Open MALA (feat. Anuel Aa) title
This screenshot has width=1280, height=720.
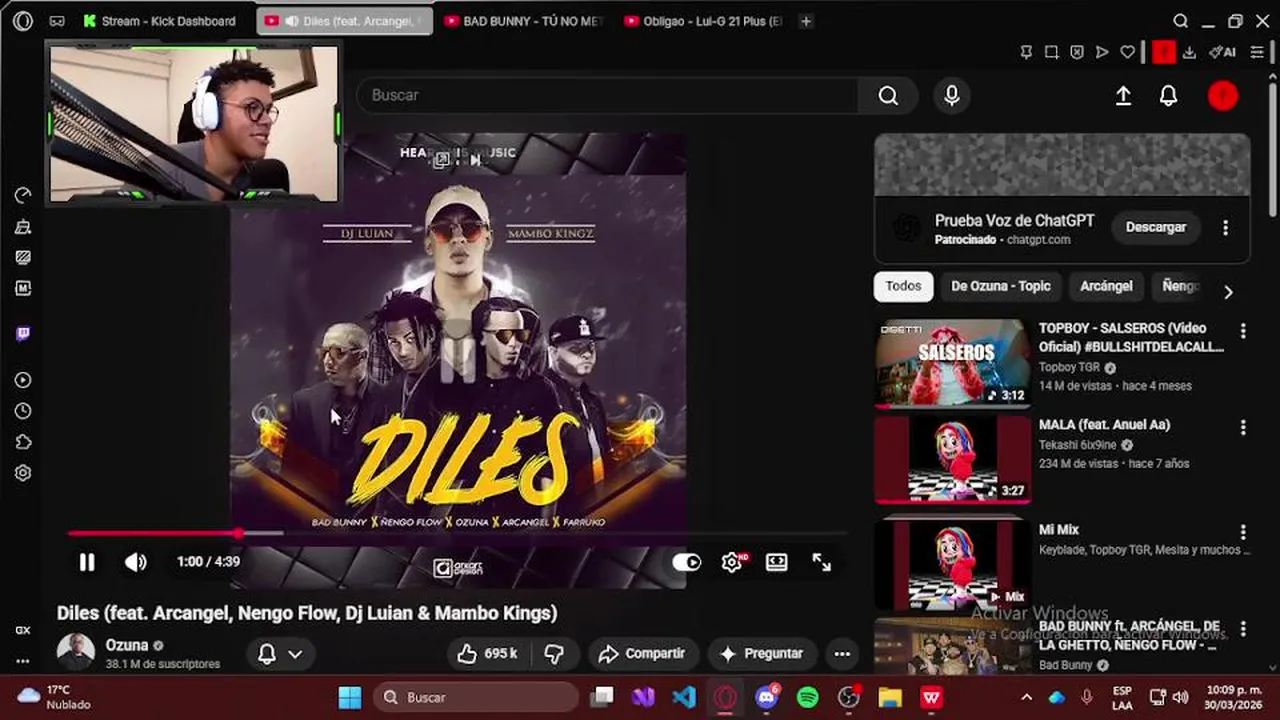point(1104,425)
